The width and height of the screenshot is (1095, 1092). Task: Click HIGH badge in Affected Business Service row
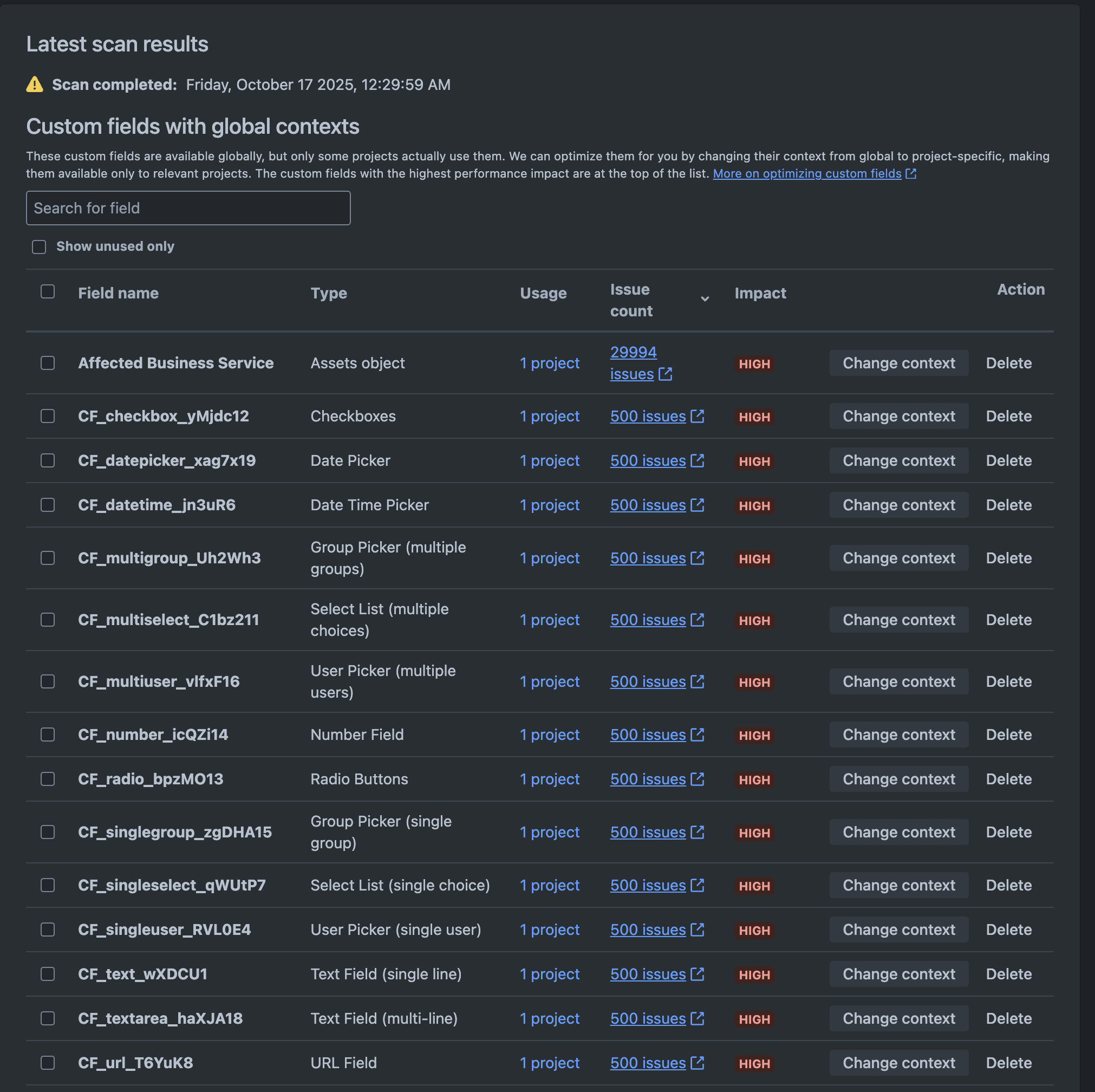pos(754,364)
